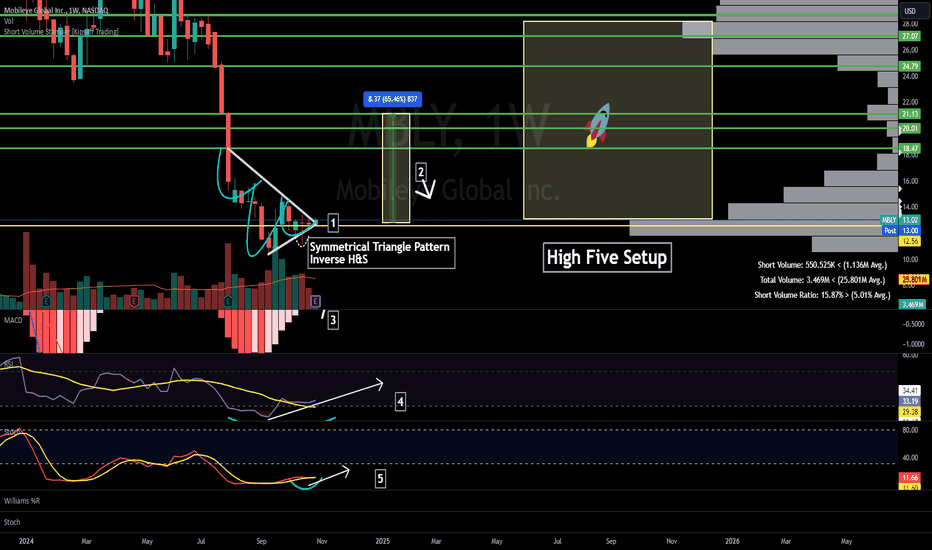Click the 18.47 green price label
This screenshot has height=550, width=932.
tap(910, 149)
